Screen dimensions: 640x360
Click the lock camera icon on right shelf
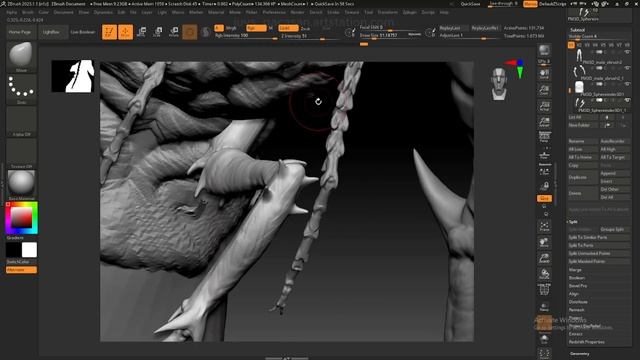[544, 187]
